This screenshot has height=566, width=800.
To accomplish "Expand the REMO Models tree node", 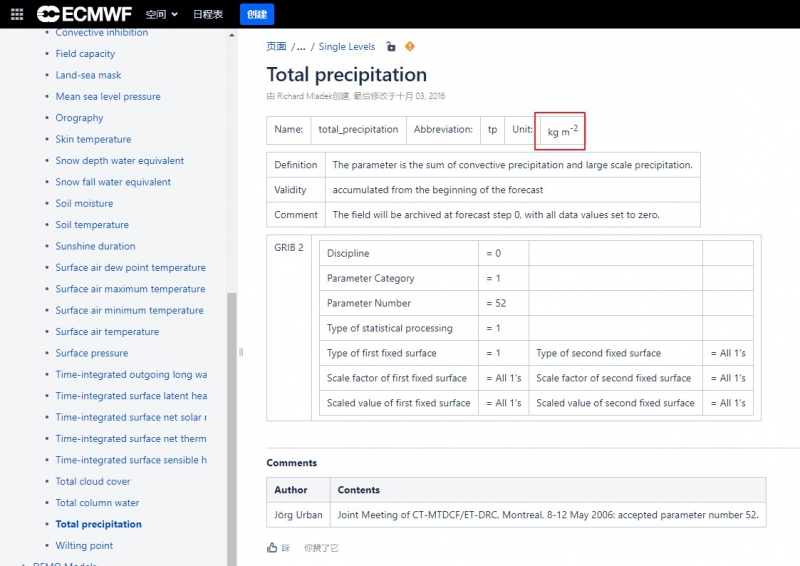I will (x=24, y=563).
